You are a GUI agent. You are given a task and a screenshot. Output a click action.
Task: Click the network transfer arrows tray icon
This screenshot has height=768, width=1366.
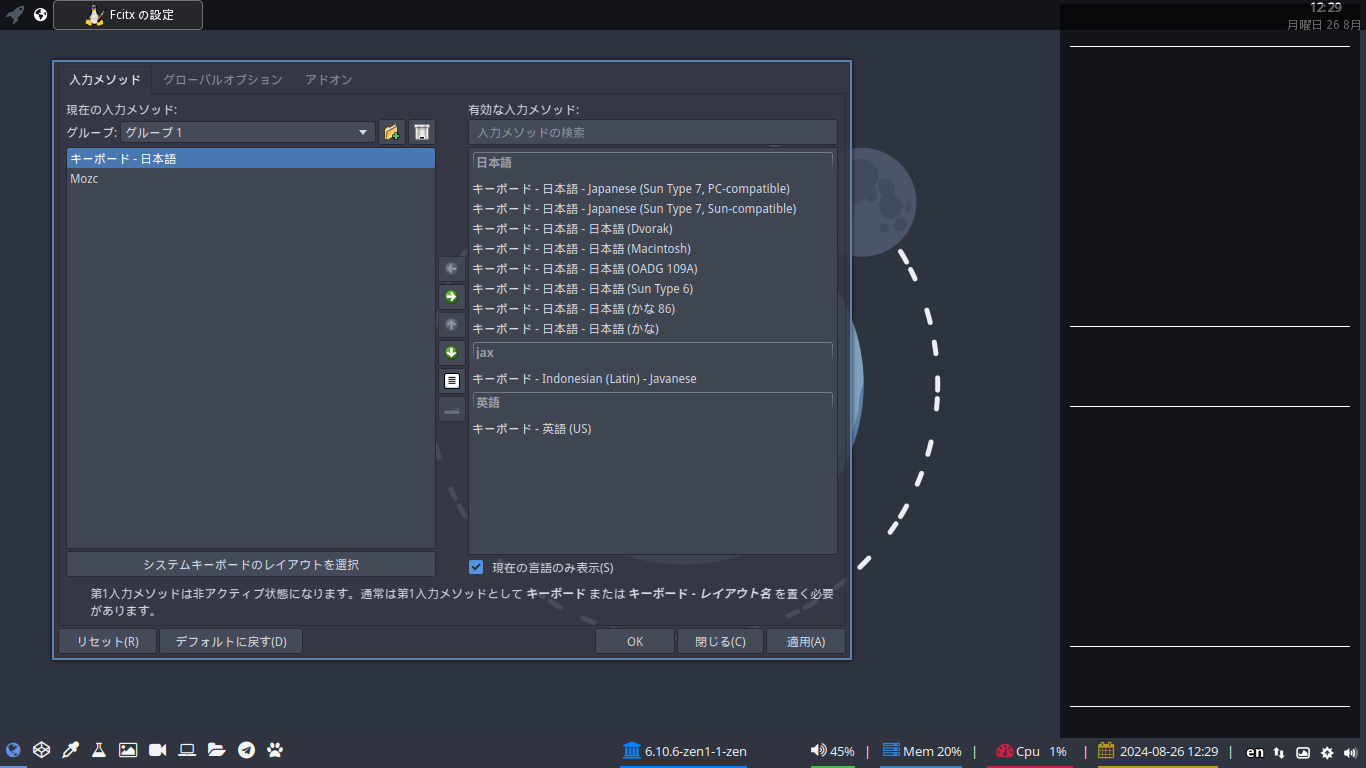[1279, 752]
